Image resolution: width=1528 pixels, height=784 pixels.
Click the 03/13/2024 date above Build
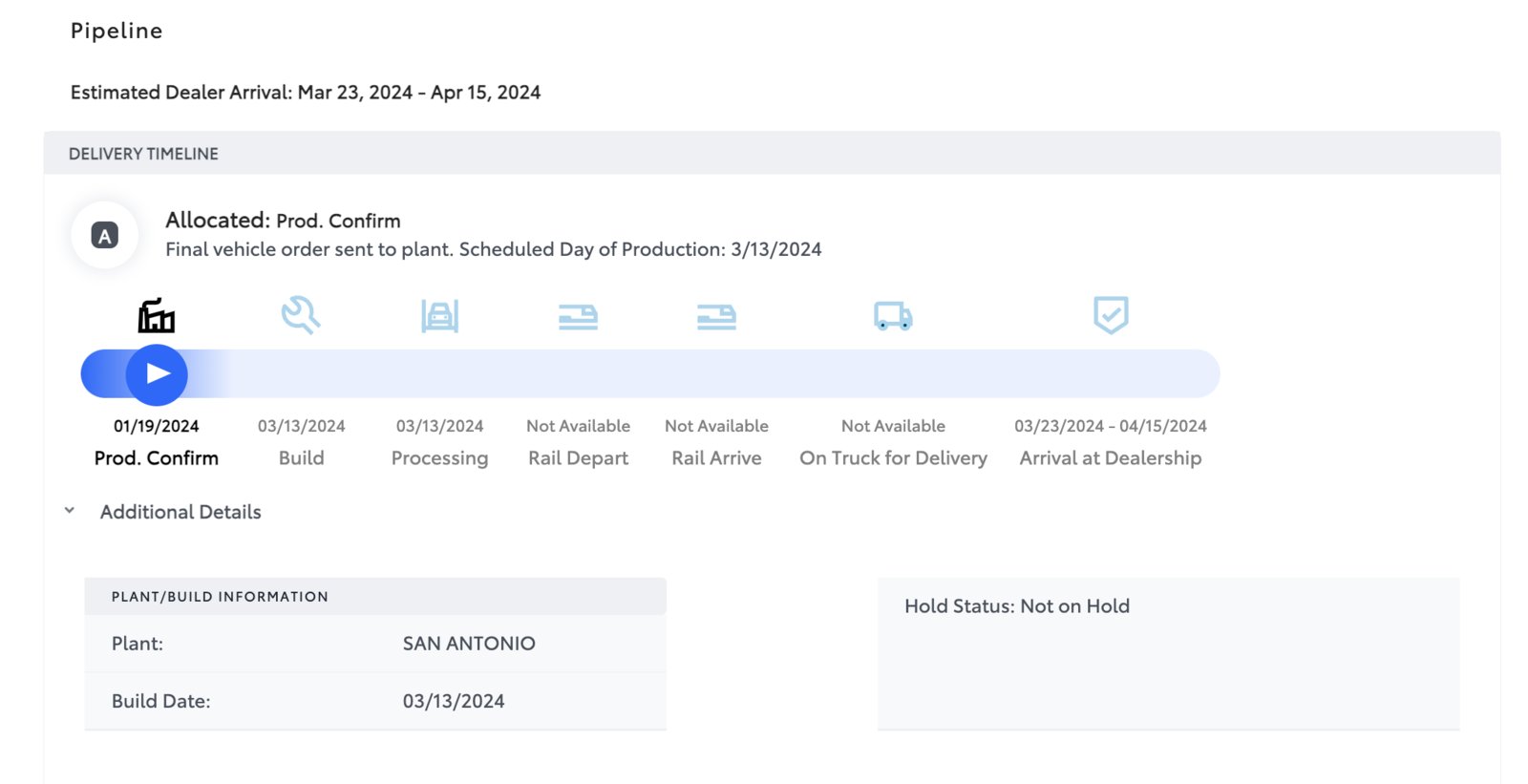tap(301, 426)
